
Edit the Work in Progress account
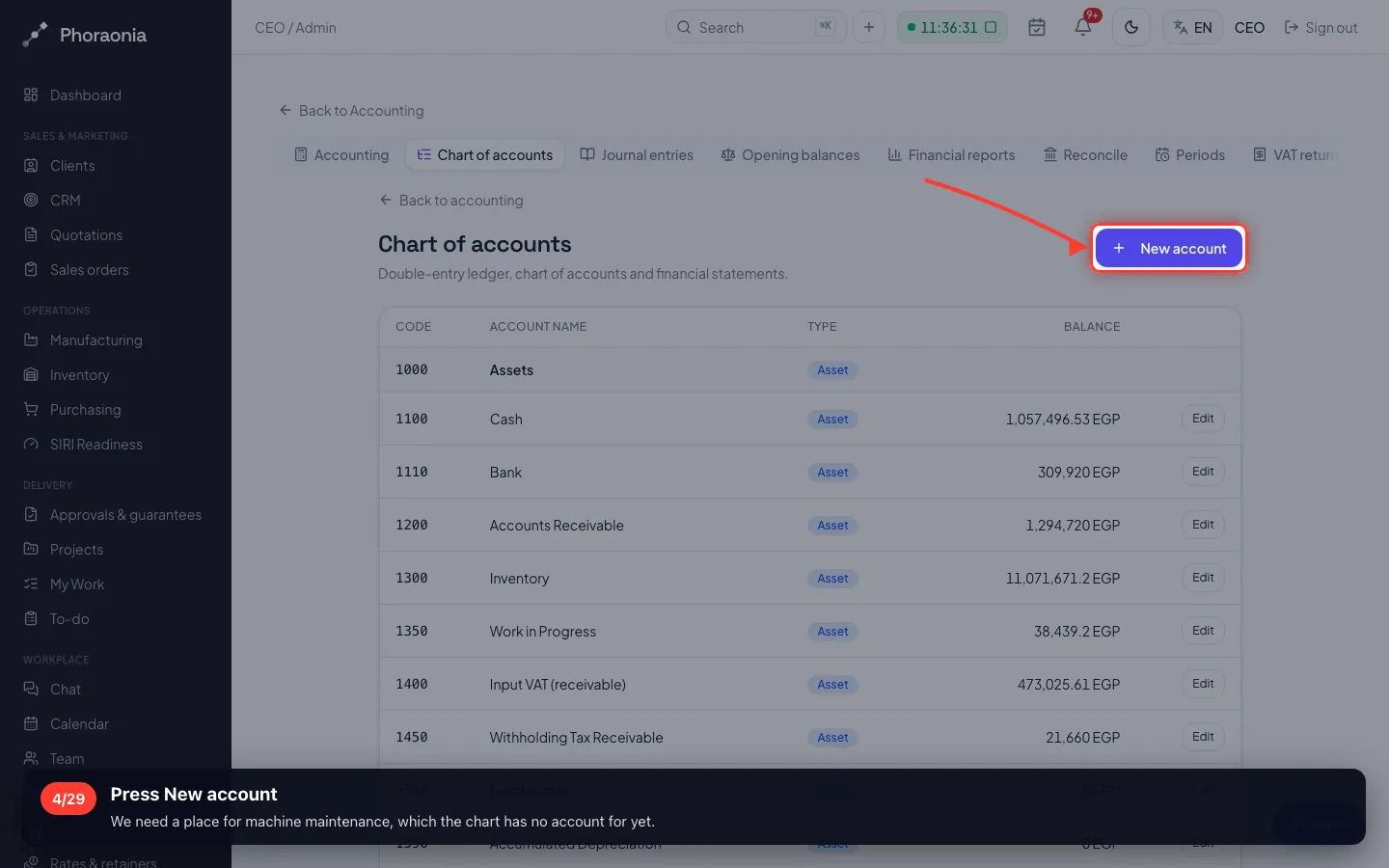1203,631
